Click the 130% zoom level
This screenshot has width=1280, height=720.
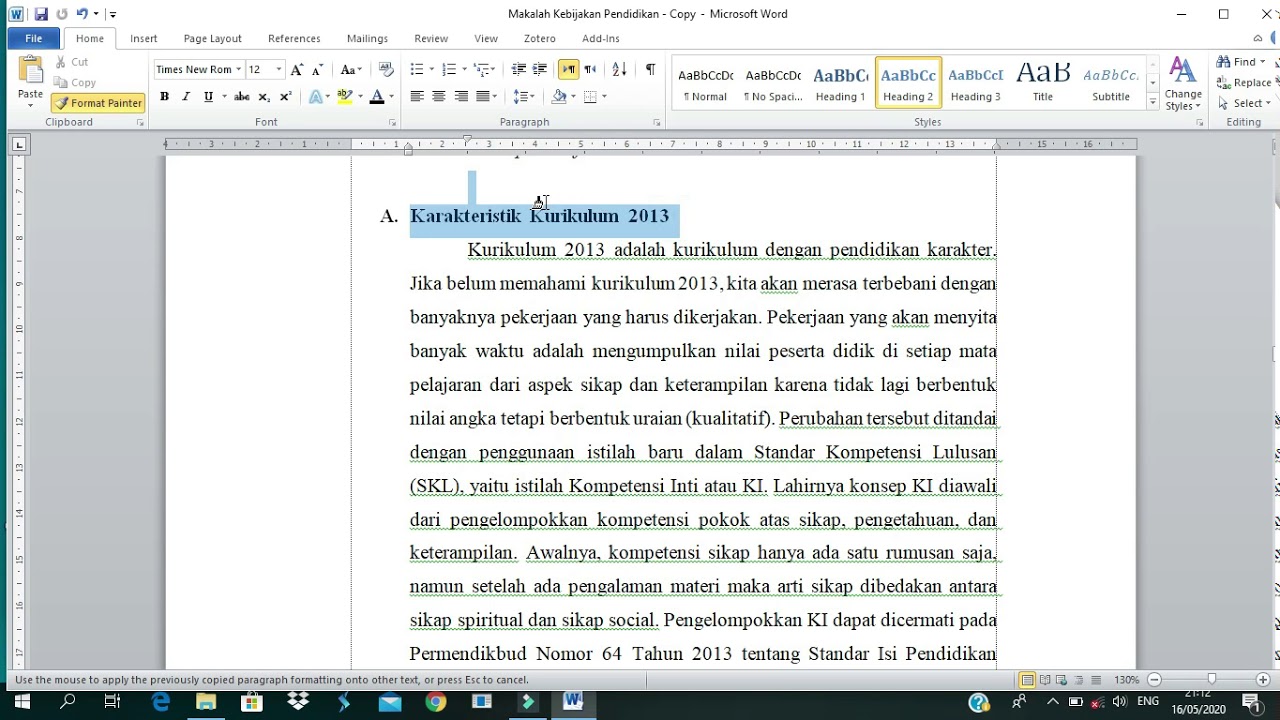[x=1127, y=680]
